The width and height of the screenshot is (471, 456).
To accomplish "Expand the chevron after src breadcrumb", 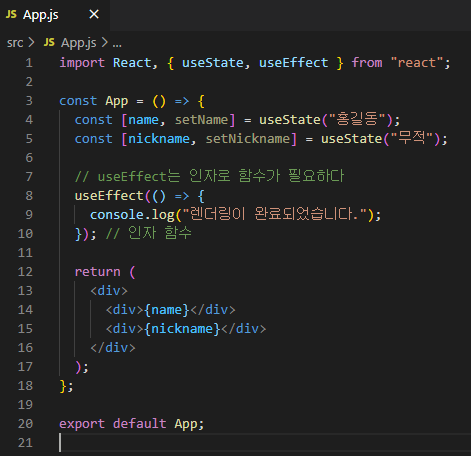I will 31,42.
